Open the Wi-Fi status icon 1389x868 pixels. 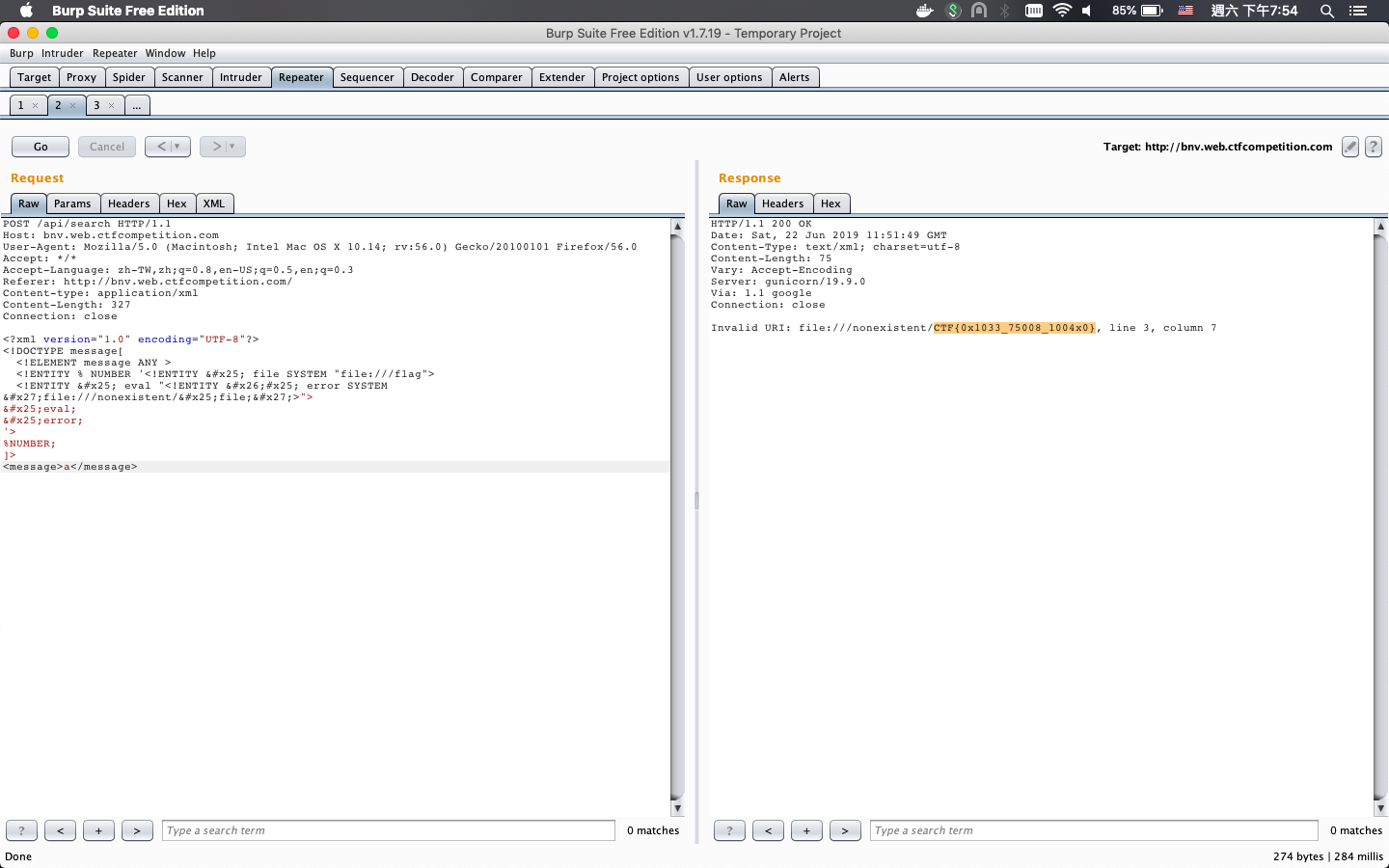tap(1062, 11)
